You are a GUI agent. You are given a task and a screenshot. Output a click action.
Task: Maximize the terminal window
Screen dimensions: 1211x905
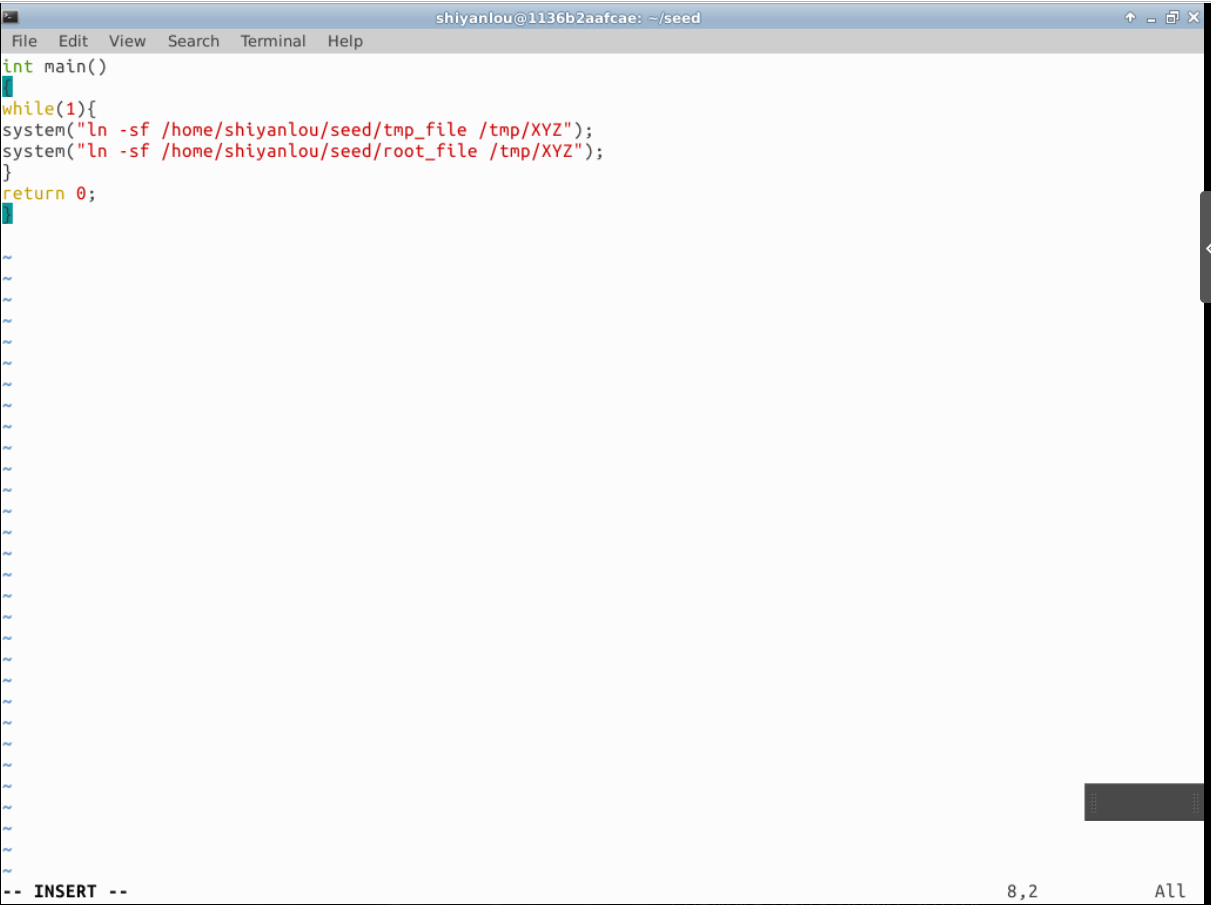1172,18
